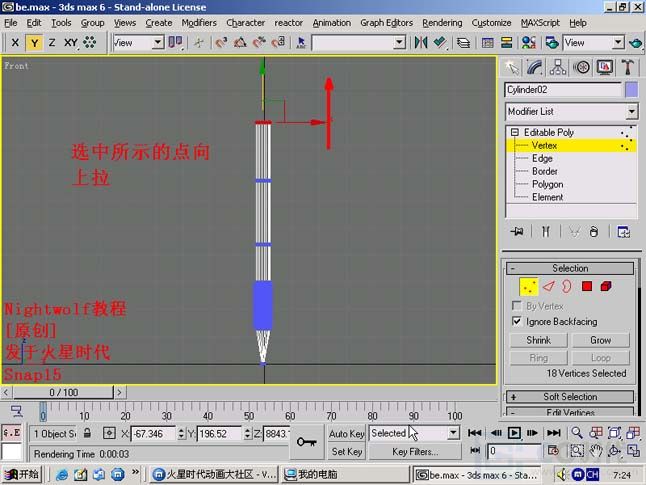Click the Shrink selection button
The height and width of the screenshot is (485, 646).
tap(538, 340)
